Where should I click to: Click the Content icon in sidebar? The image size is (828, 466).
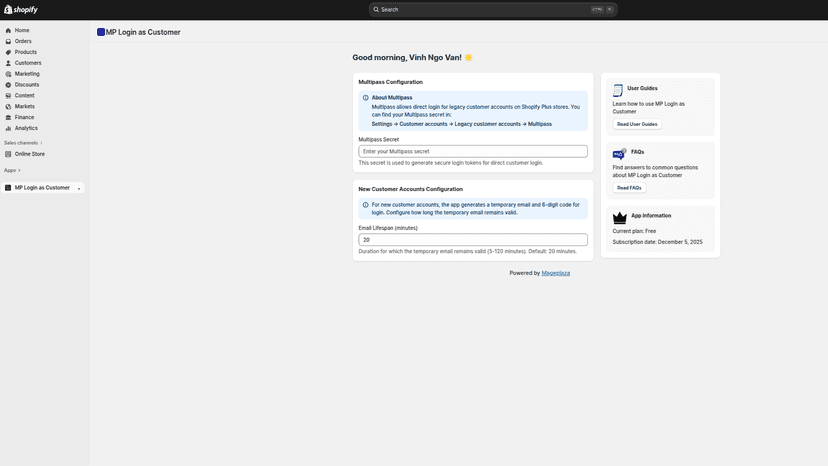pos(8,96)
